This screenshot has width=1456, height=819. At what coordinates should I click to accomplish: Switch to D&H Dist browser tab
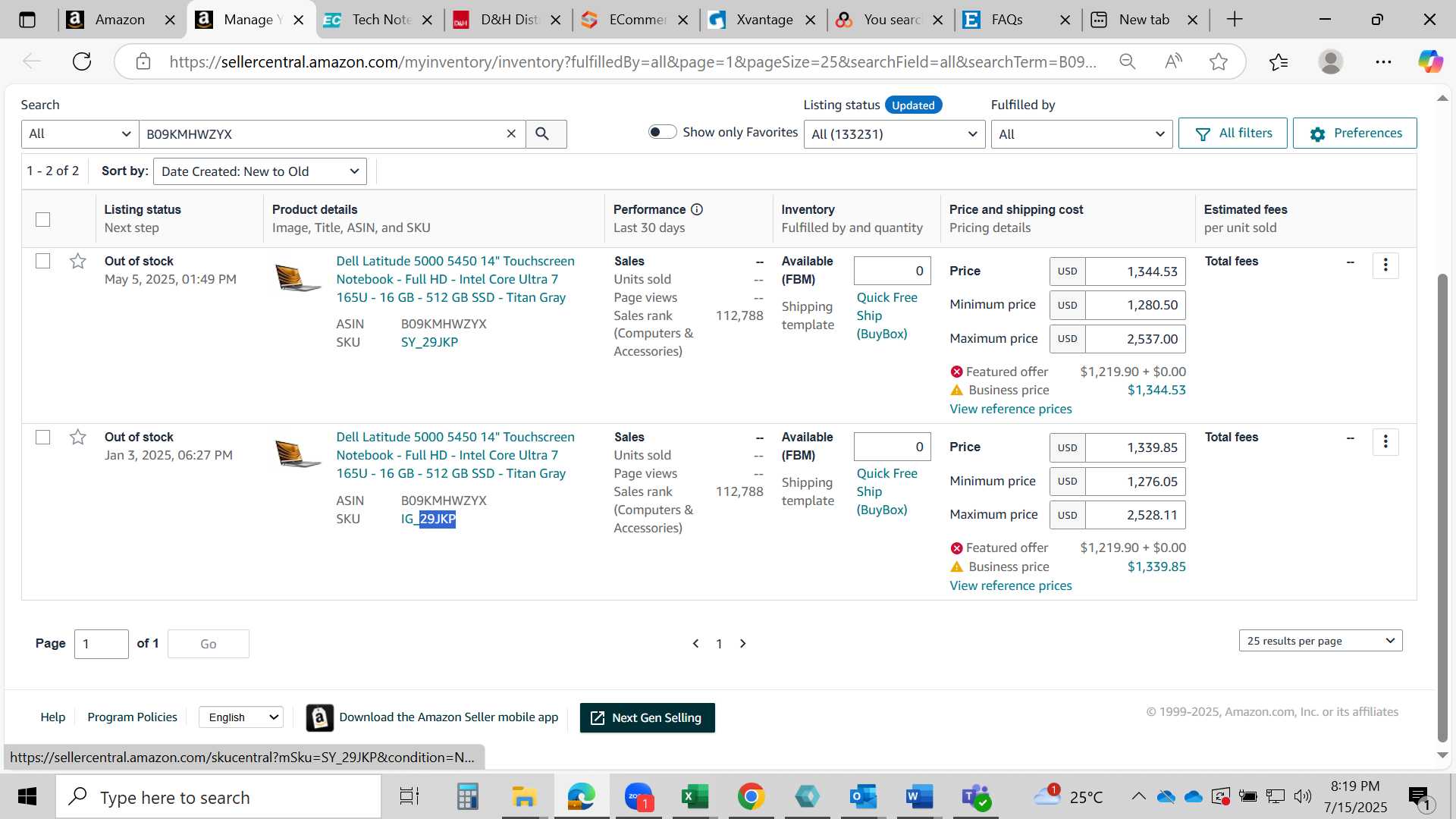(506, 20)
